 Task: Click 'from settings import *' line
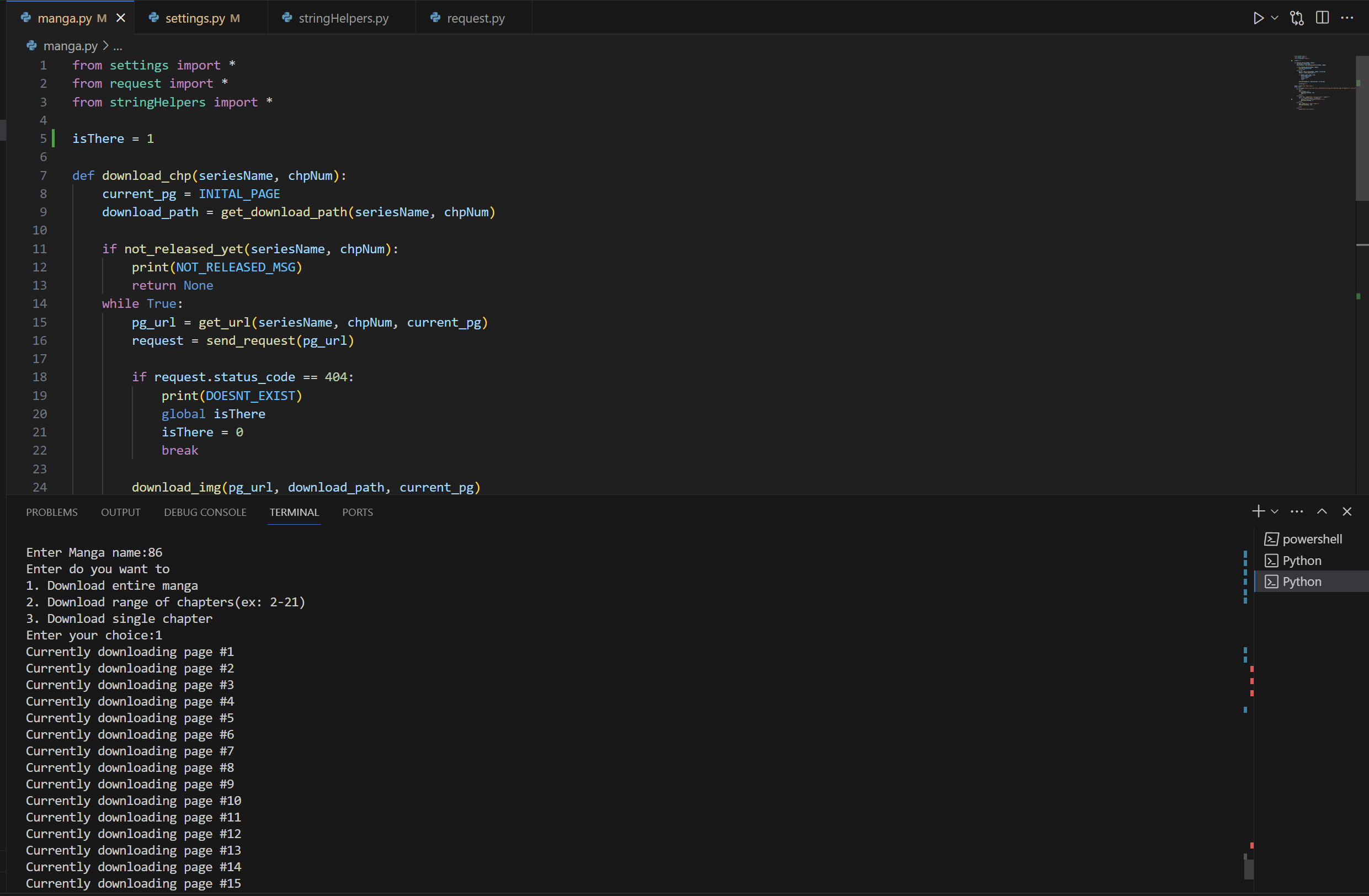(x=153, y=65)
